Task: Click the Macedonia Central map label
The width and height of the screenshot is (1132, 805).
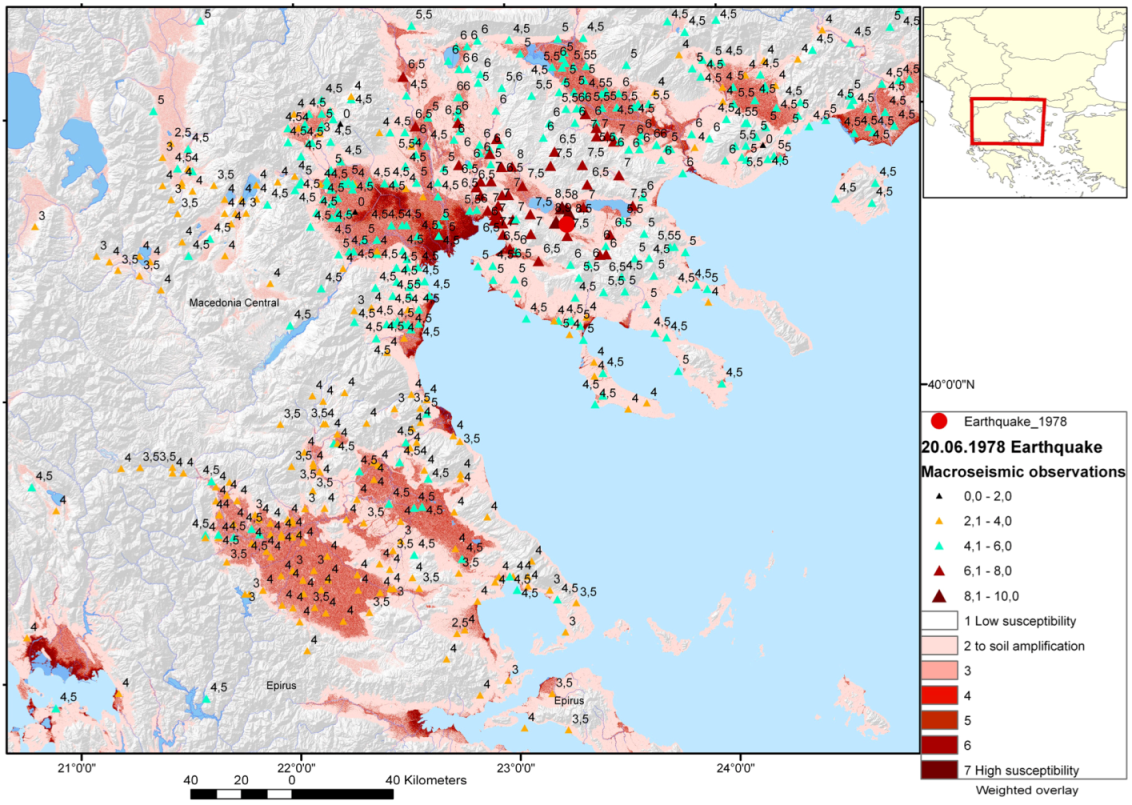Action: (236, 302)
